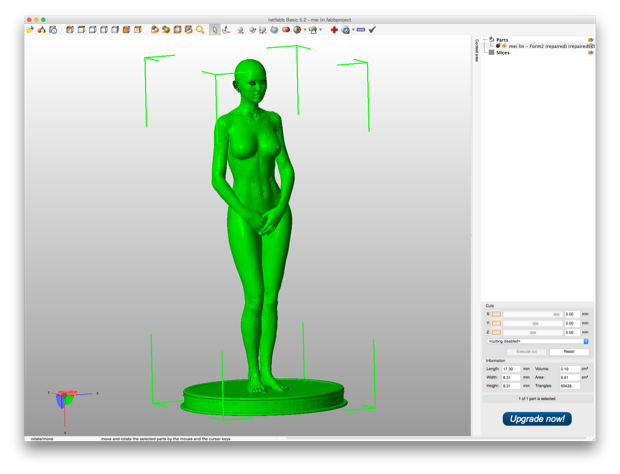Click the zoom-to-platform square icon
This screenshot has height=474, width=620.
click(x=178, y=30)
